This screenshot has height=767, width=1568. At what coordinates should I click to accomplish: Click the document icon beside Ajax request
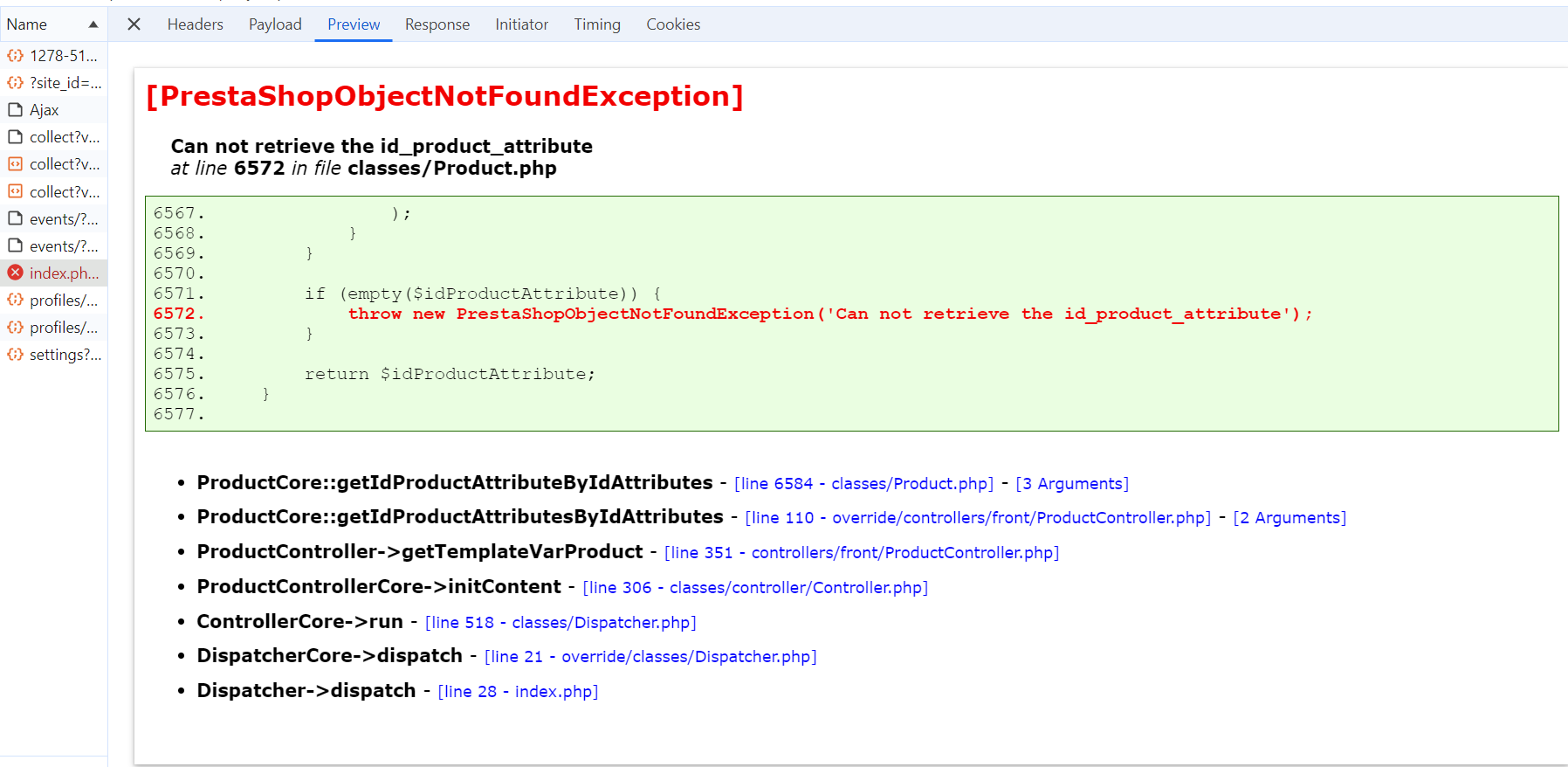coord(15,110)
